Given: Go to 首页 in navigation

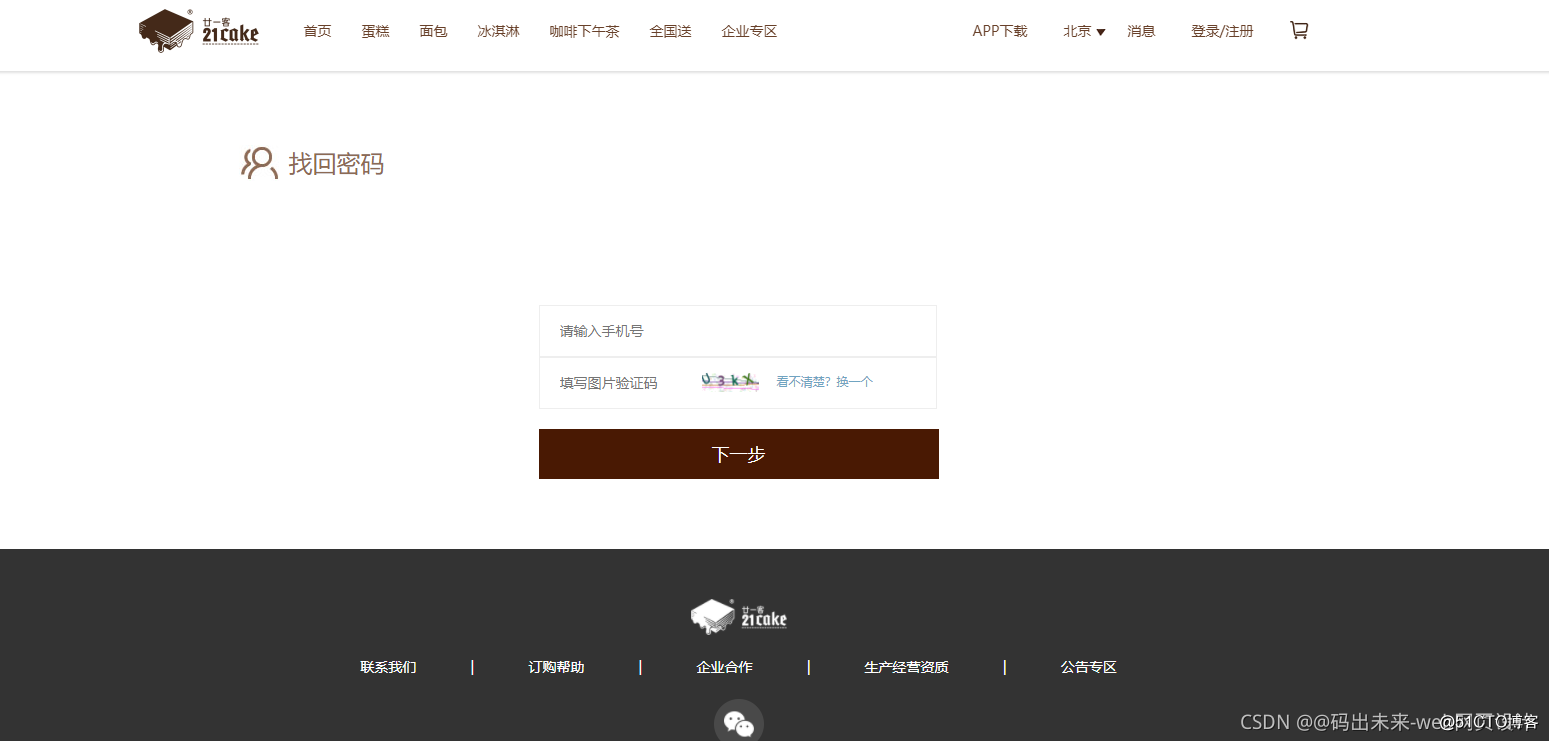Looking at the screenshot, I should tap(318, 31).
